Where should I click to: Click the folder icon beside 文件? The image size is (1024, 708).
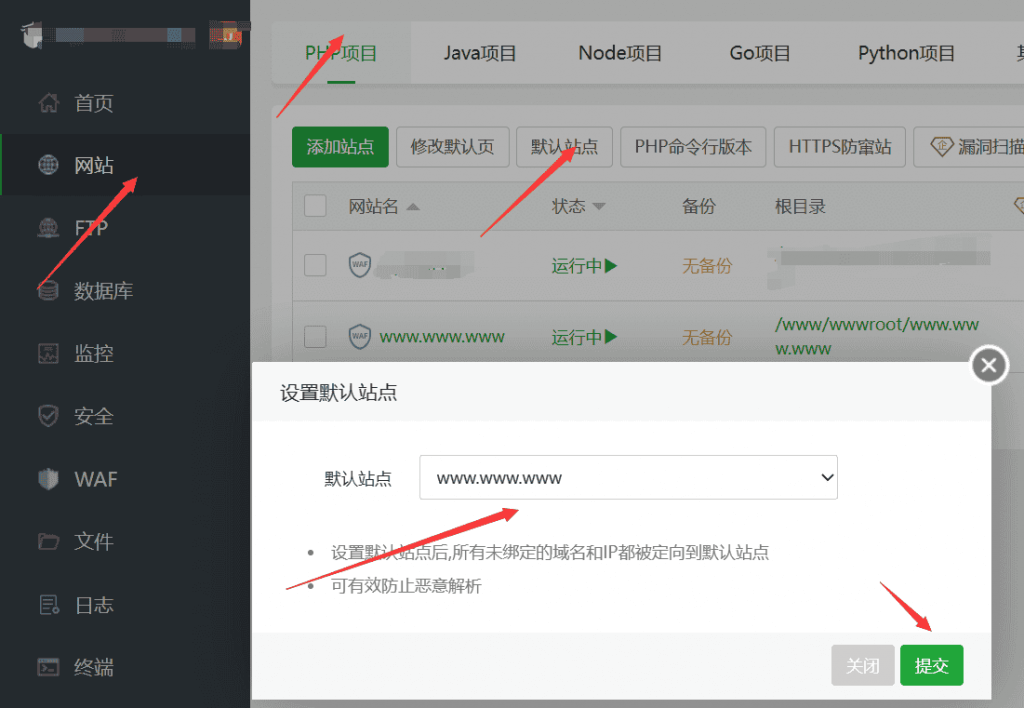(x=48, y=541)
